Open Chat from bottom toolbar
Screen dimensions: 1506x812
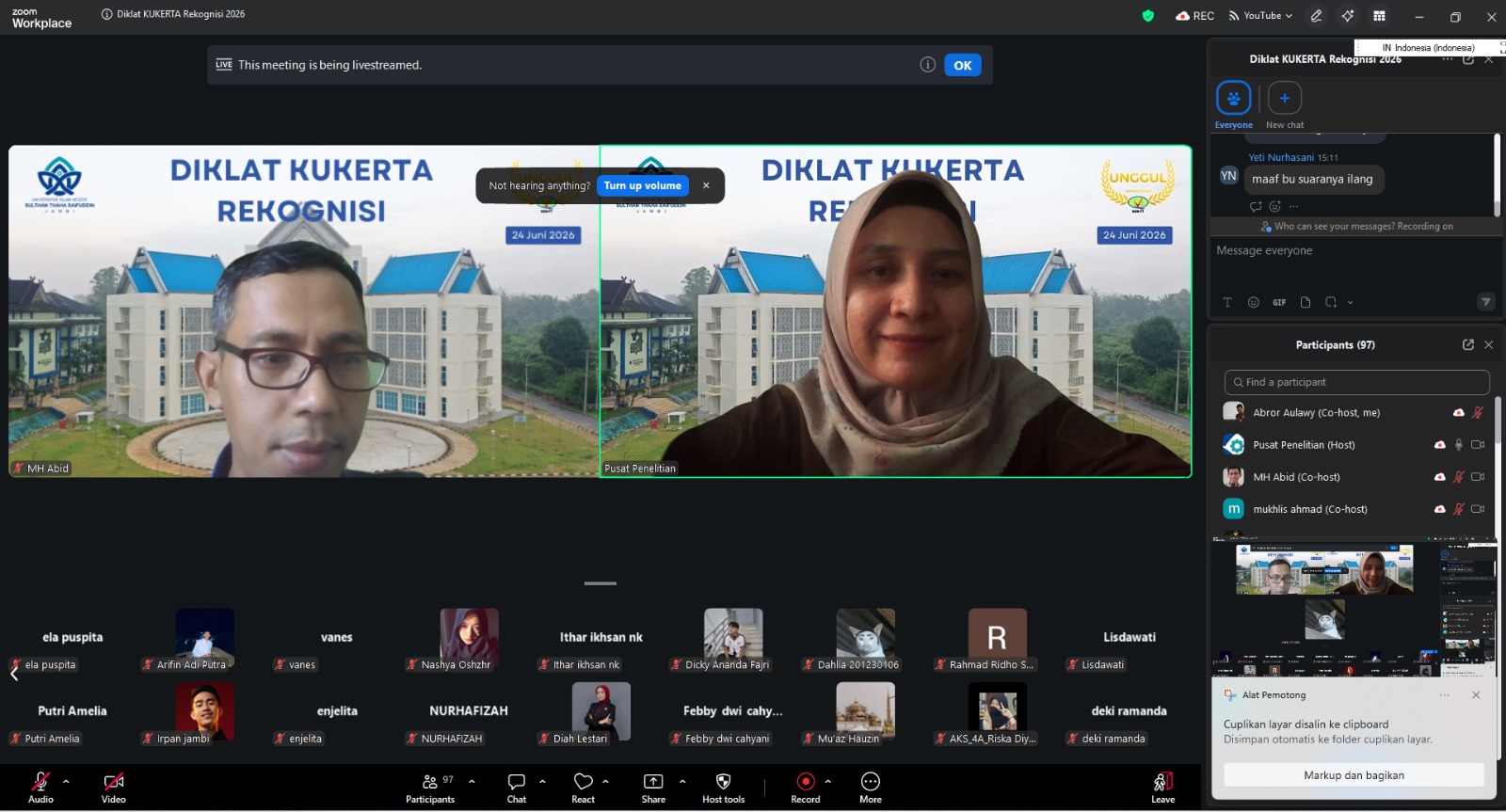click(517, 787)
